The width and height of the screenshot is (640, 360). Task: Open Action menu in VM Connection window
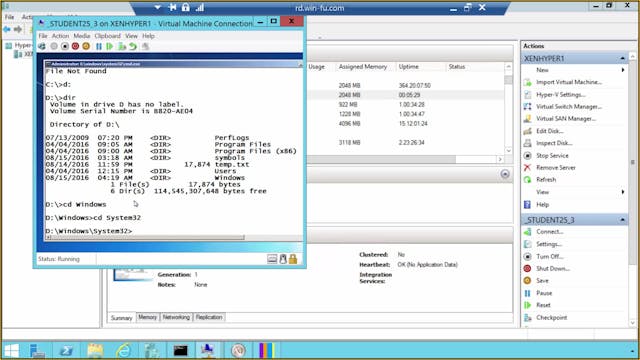[x=60, y=36]
